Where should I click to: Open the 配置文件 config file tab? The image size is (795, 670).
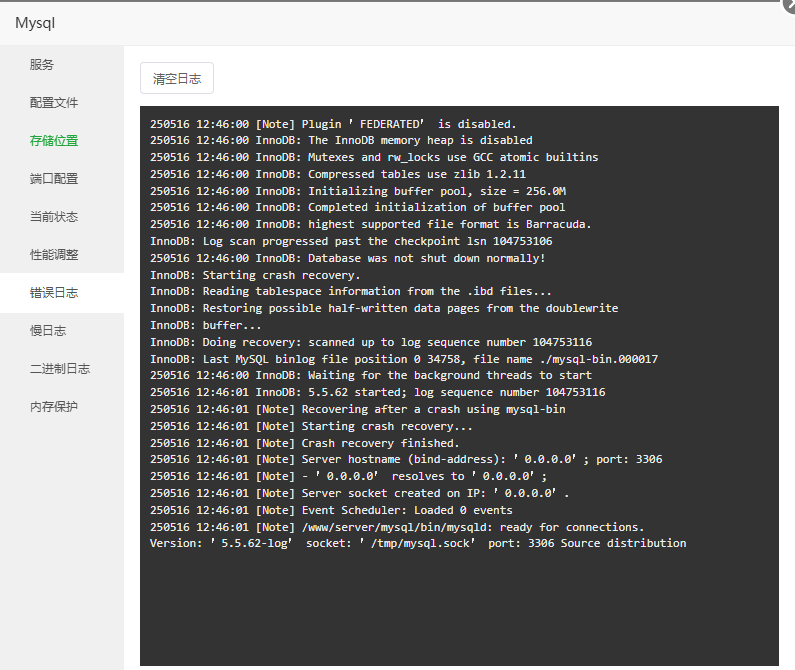(54, 102)
